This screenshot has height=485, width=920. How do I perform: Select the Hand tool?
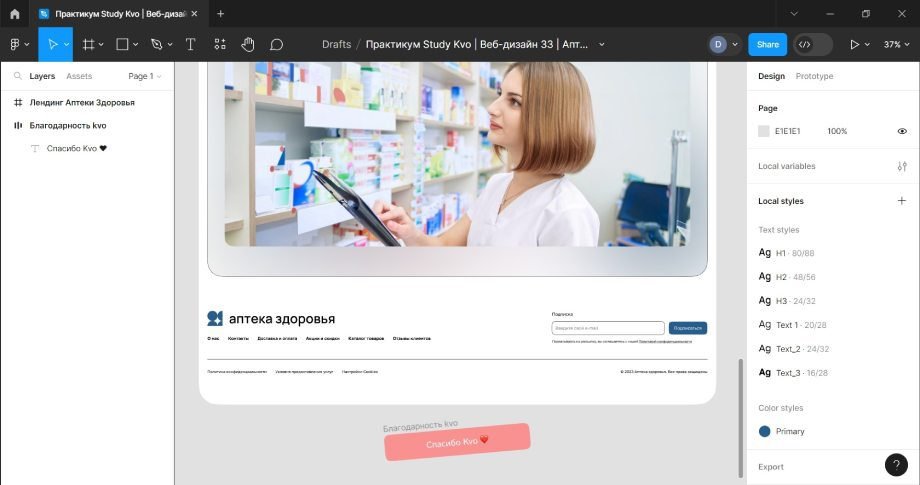tap(247, 45)
